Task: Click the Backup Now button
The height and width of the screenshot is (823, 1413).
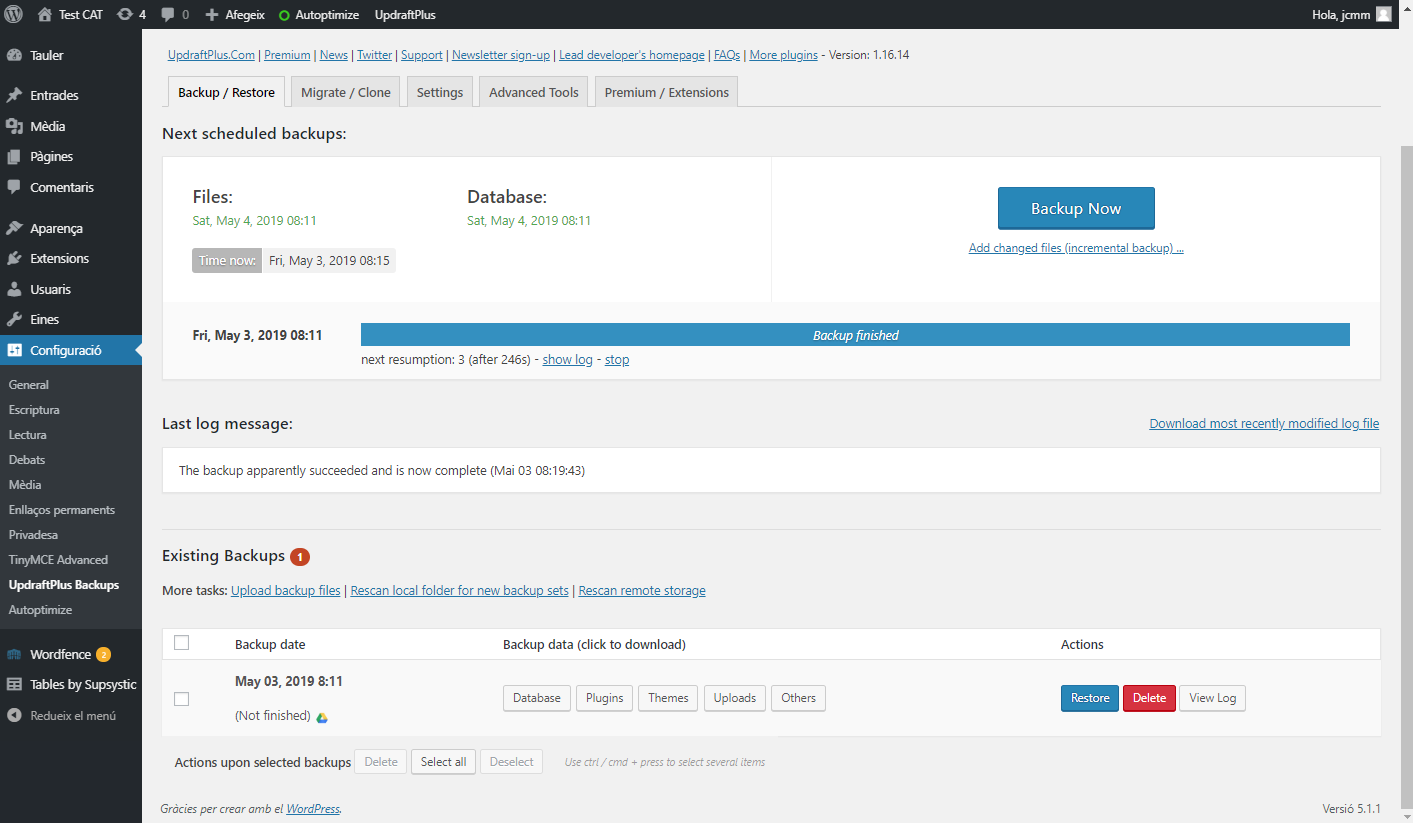Action: pyautogui.click(x=1076, y=208)
